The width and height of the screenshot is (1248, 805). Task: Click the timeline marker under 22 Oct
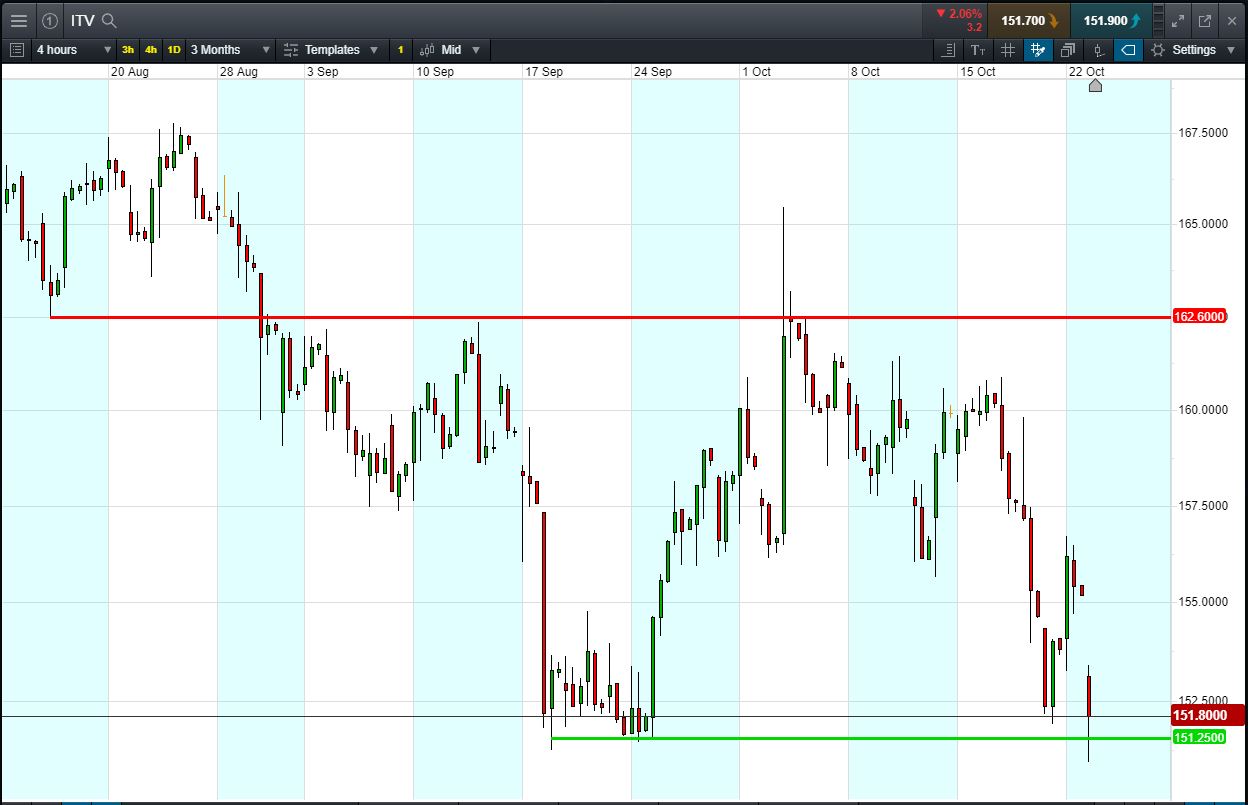coord(1095,86)
